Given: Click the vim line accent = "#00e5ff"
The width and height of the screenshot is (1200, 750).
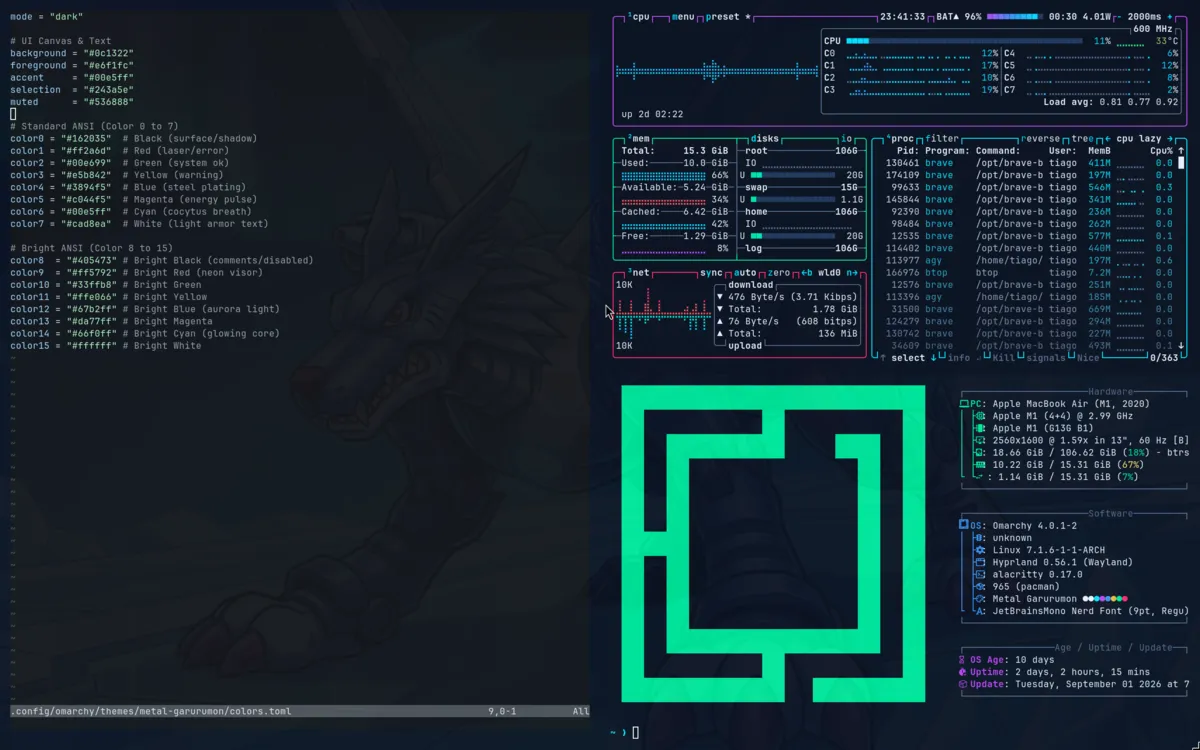Looking at the screenshot, I should (x=72, y=78).
